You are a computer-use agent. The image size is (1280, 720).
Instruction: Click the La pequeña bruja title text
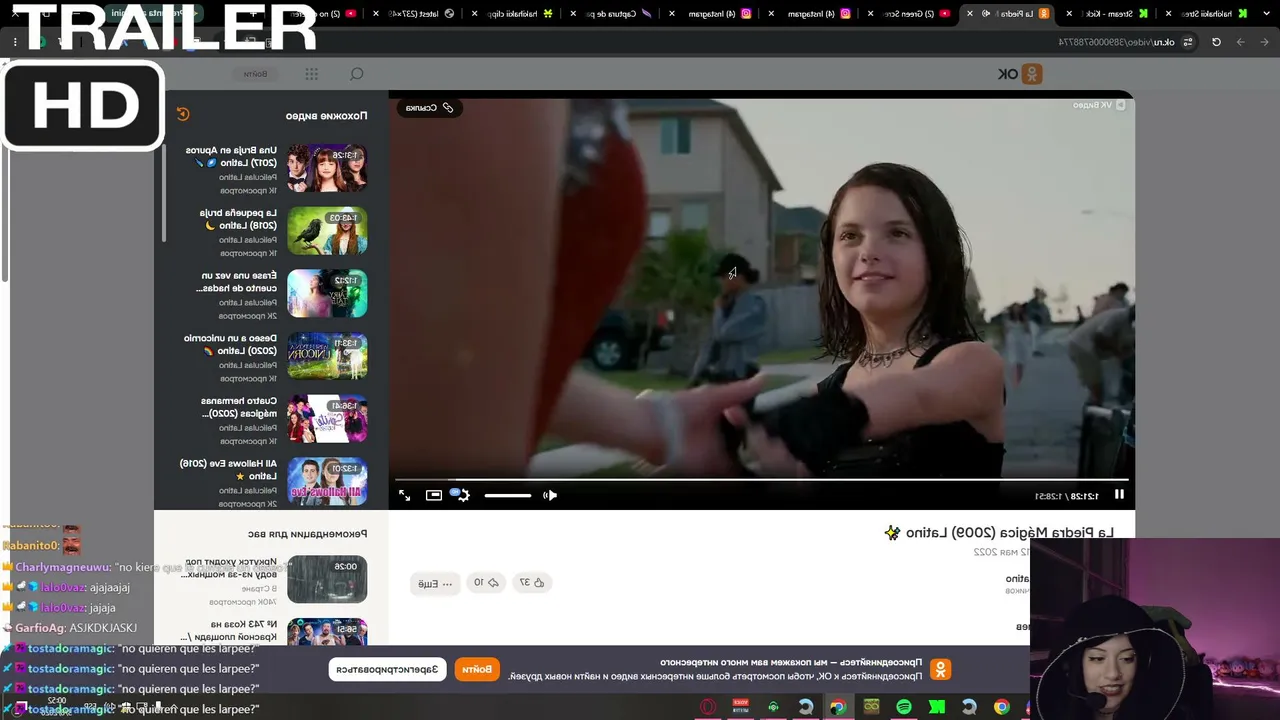[238, 219]
